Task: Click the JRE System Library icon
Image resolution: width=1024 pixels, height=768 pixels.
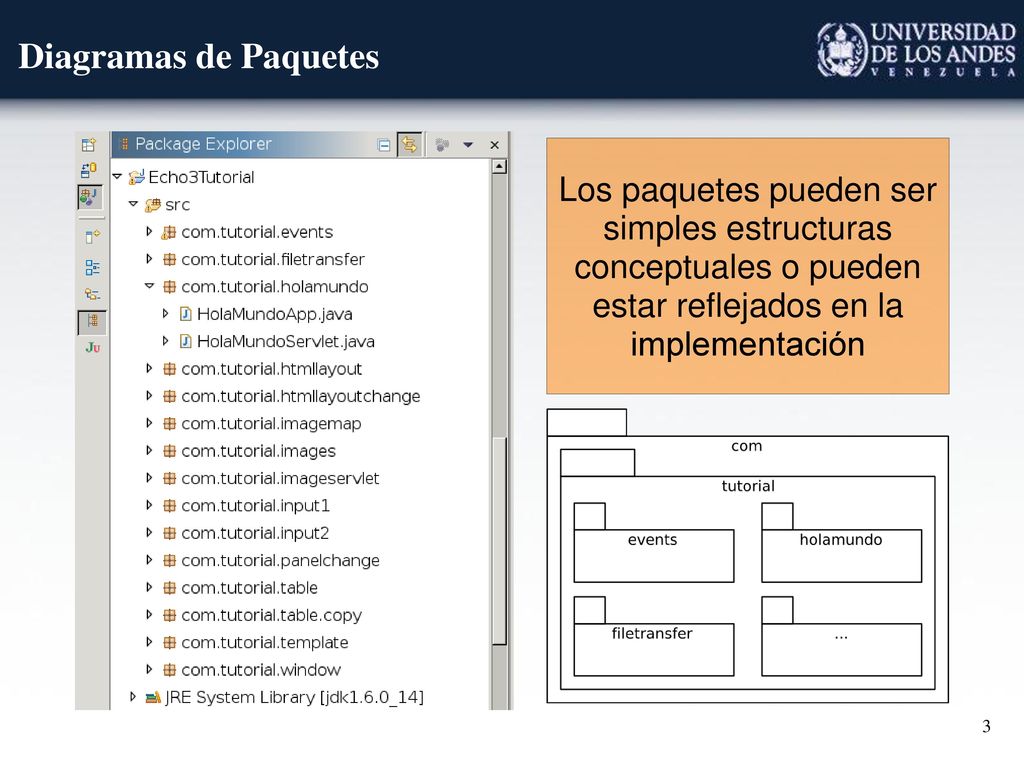Action: [153, 697]
